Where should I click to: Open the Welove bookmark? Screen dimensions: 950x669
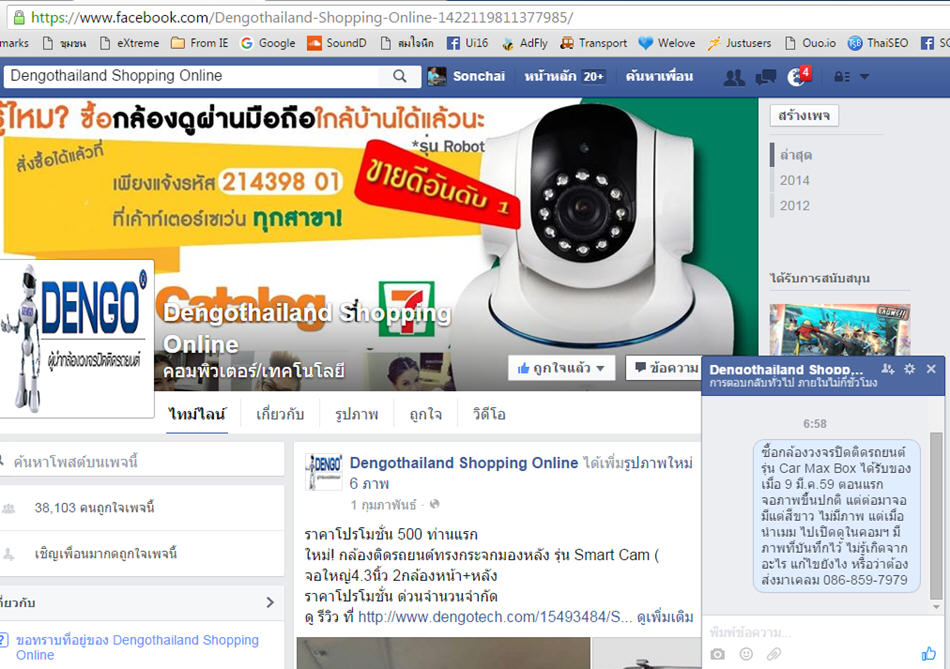667,43
